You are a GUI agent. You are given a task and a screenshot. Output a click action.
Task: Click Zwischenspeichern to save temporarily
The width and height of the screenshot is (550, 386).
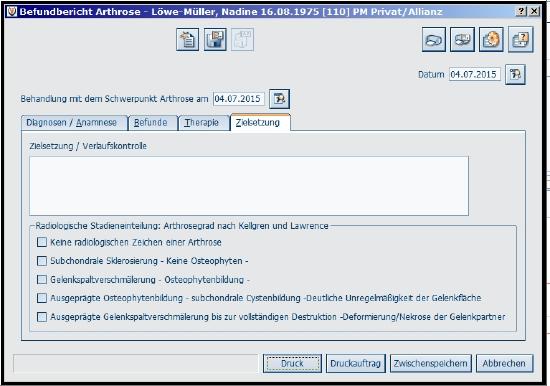[431, 364]
